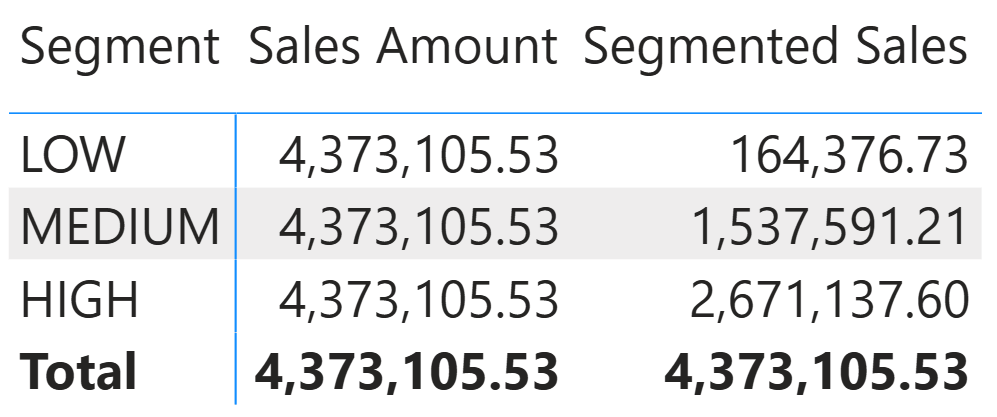The image size is (997, 417).
Task: Click the bold Total row label
Action: click(78, 372)
